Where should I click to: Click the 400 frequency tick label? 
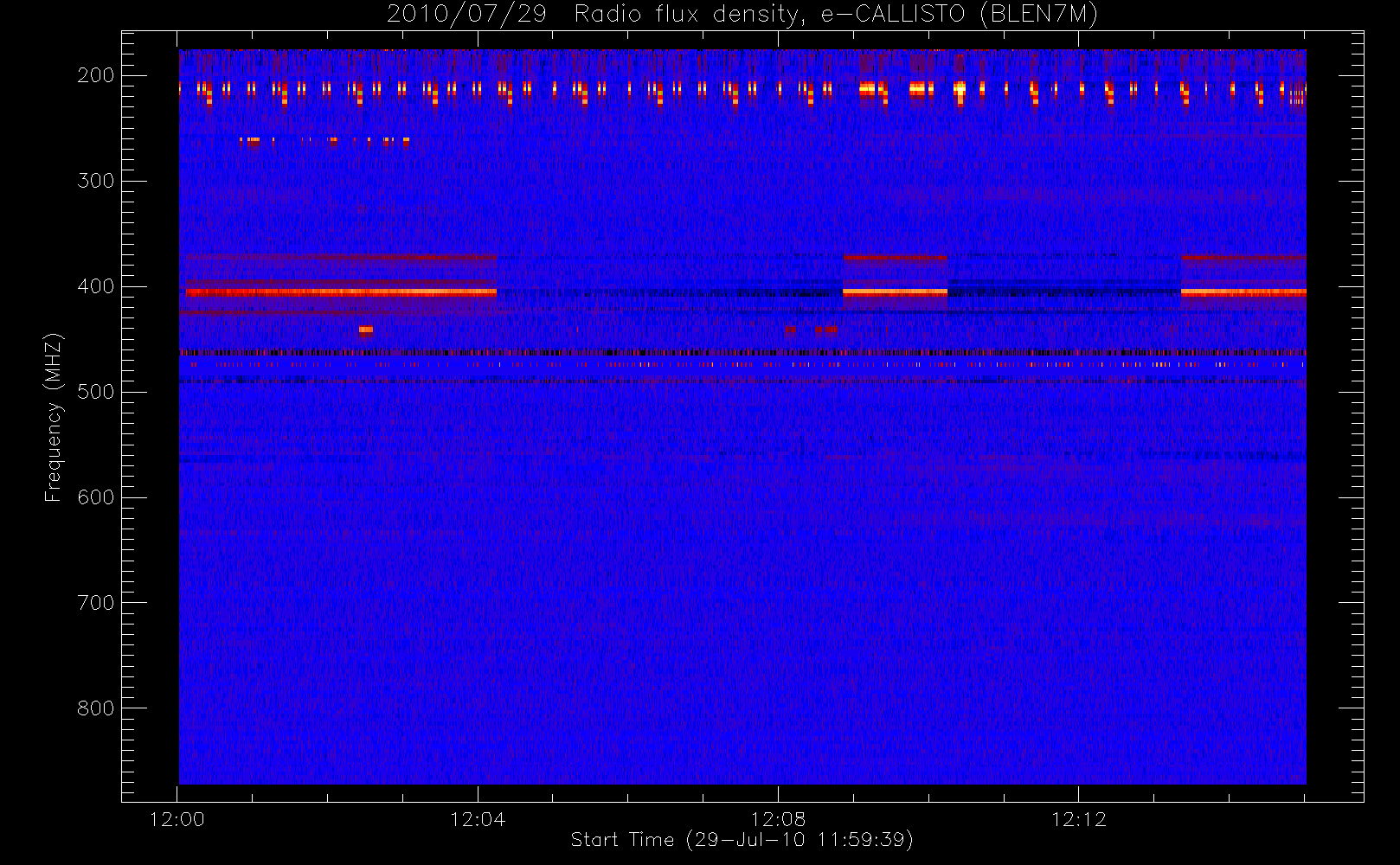tap(95, 286)
